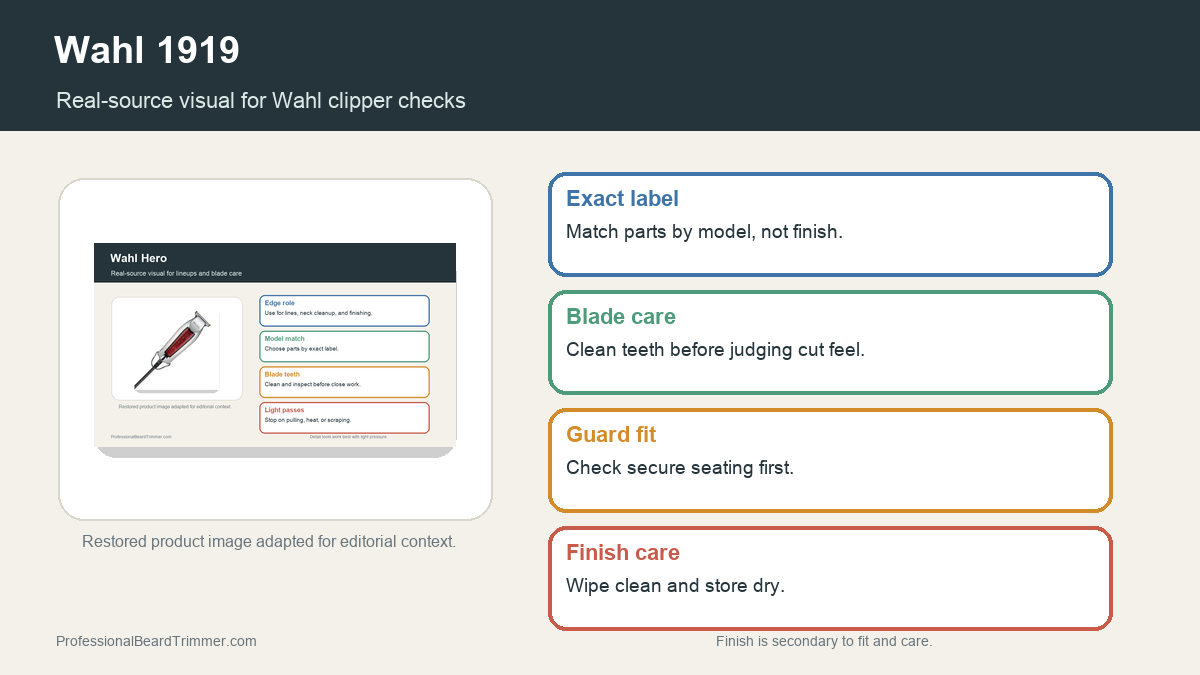
Task: Select the Blade teeth box in thumbnail
Action: click(345, 382)
